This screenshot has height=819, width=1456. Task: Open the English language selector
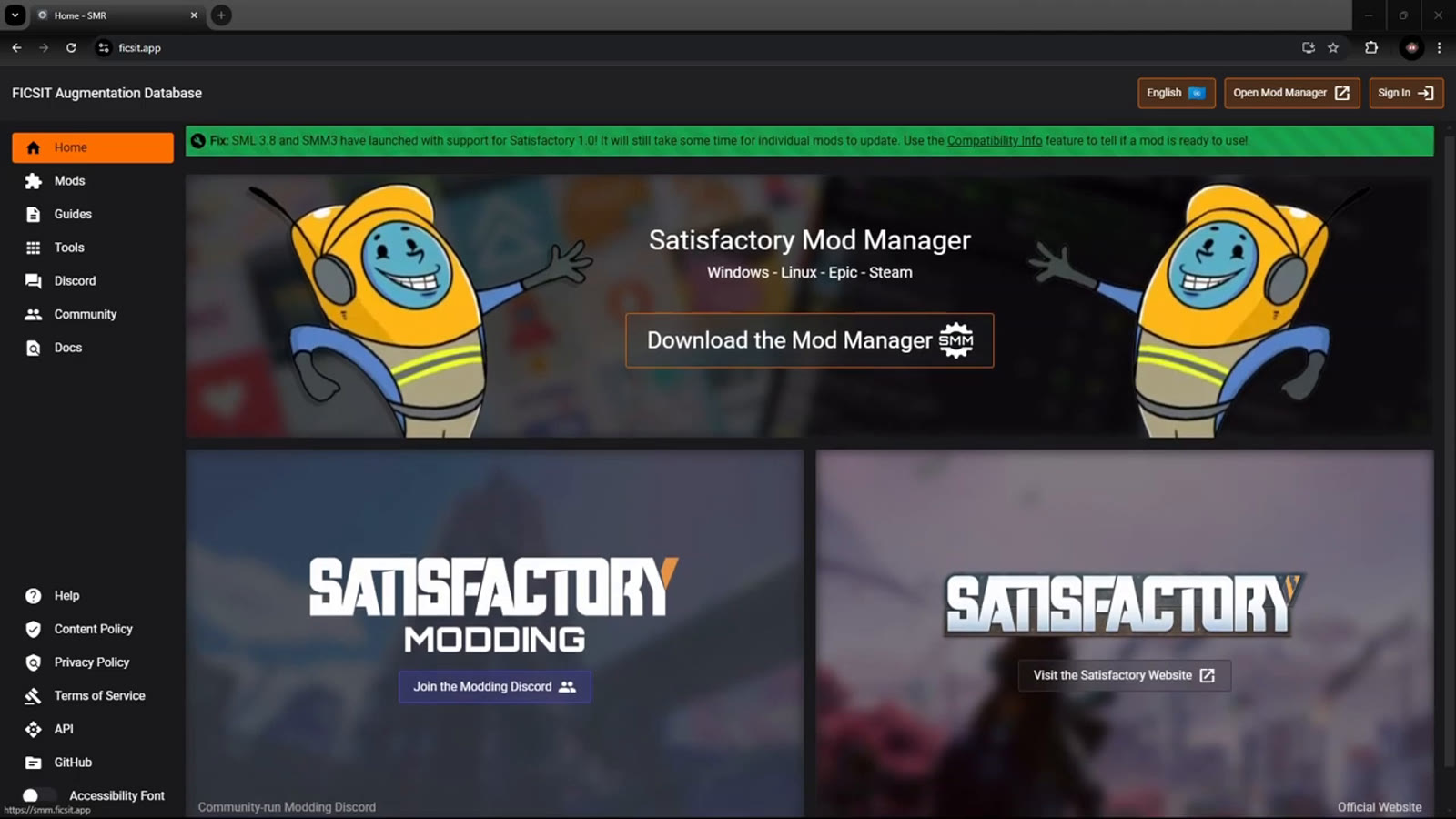(1176, 93)
